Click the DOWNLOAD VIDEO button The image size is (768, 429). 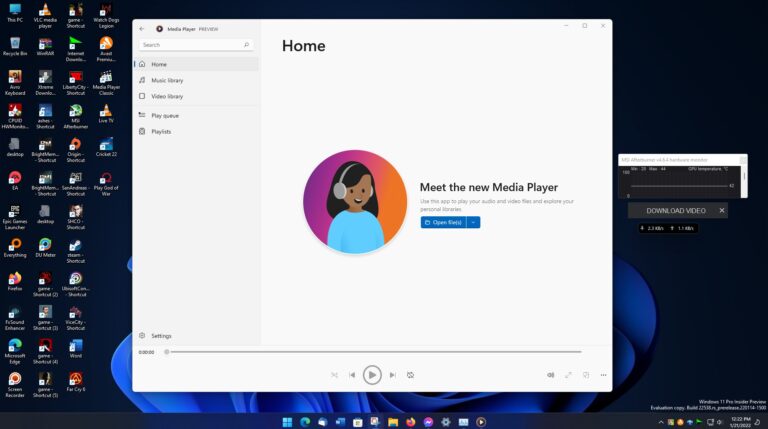click(675, 211)
